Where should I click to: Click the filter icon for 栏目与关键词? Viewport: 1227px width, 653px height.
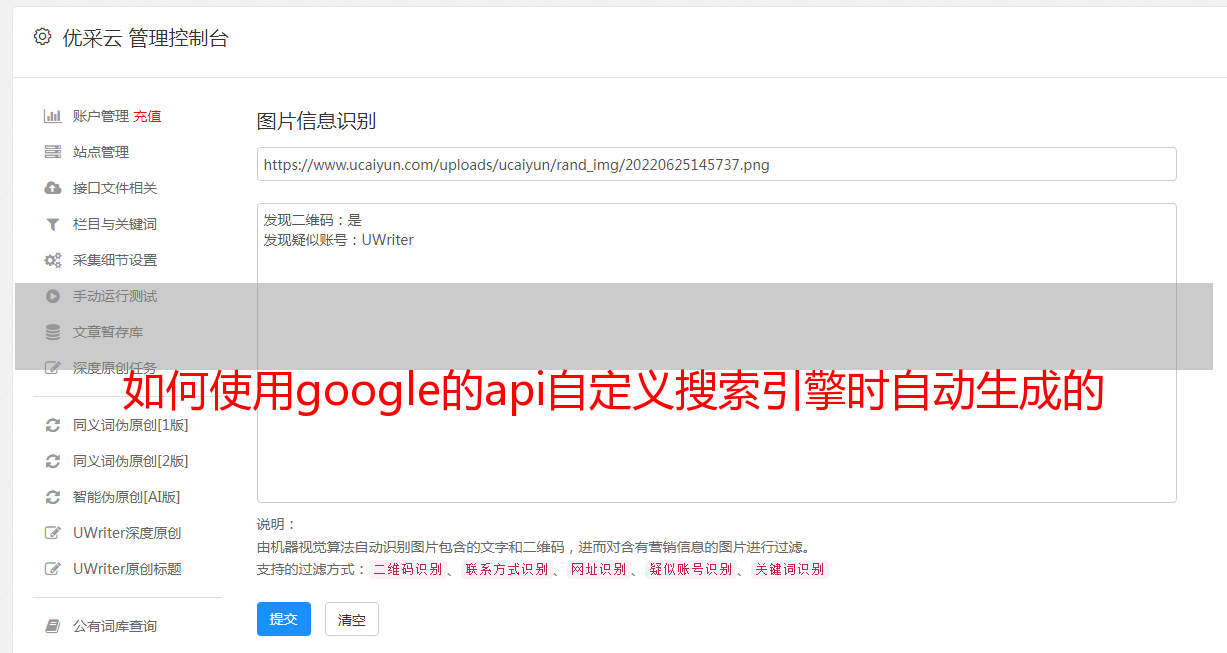tap(53, 224)
